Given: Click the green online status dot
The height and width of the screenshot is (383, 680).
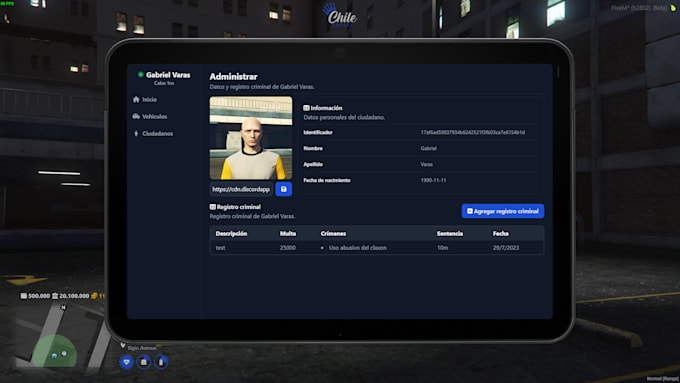Looking at the screenshot, I should pyautogui.click(x=141, y=75).
